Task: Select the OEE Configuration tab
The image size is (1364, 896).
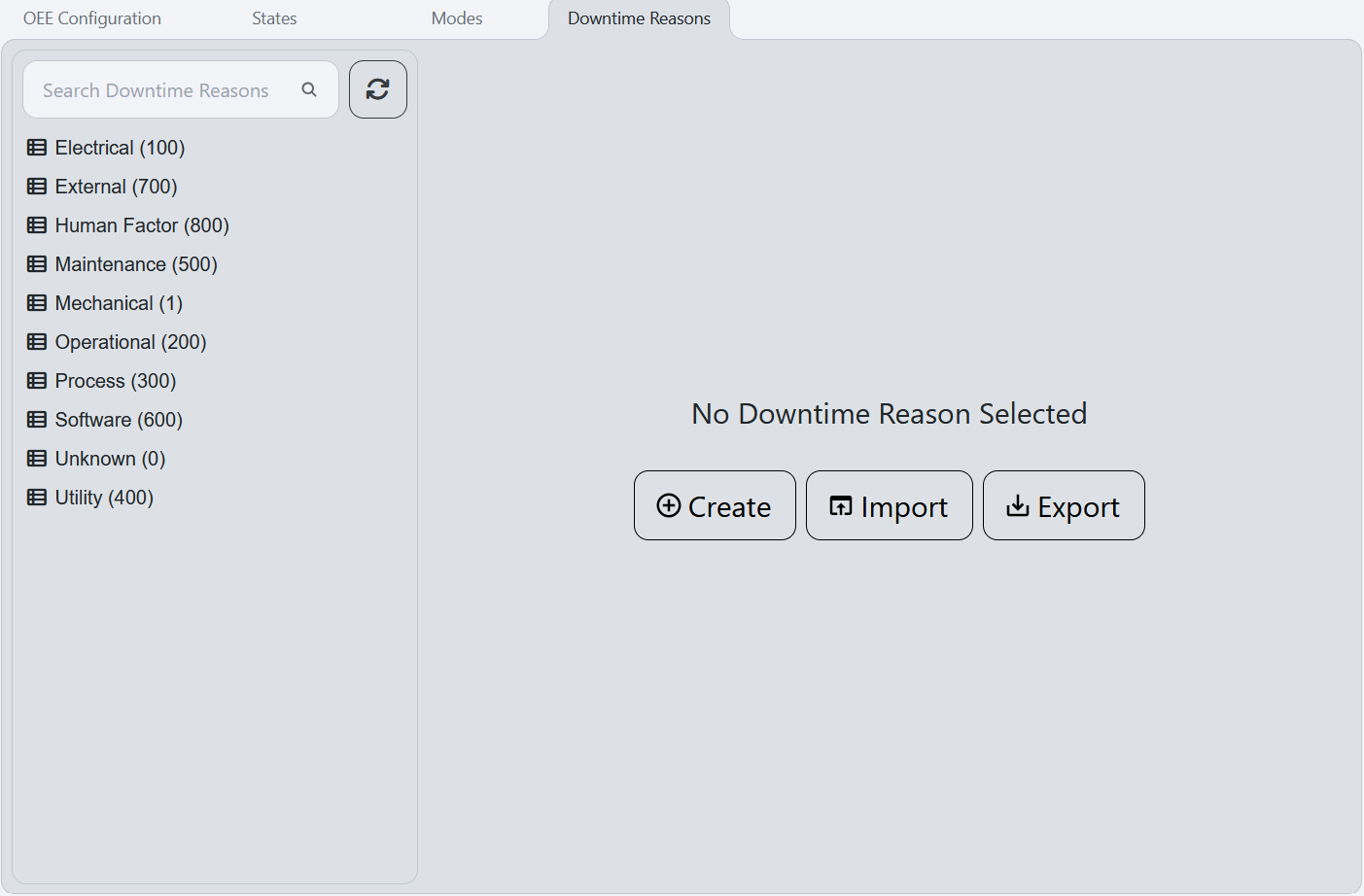Action: point(91,17)
